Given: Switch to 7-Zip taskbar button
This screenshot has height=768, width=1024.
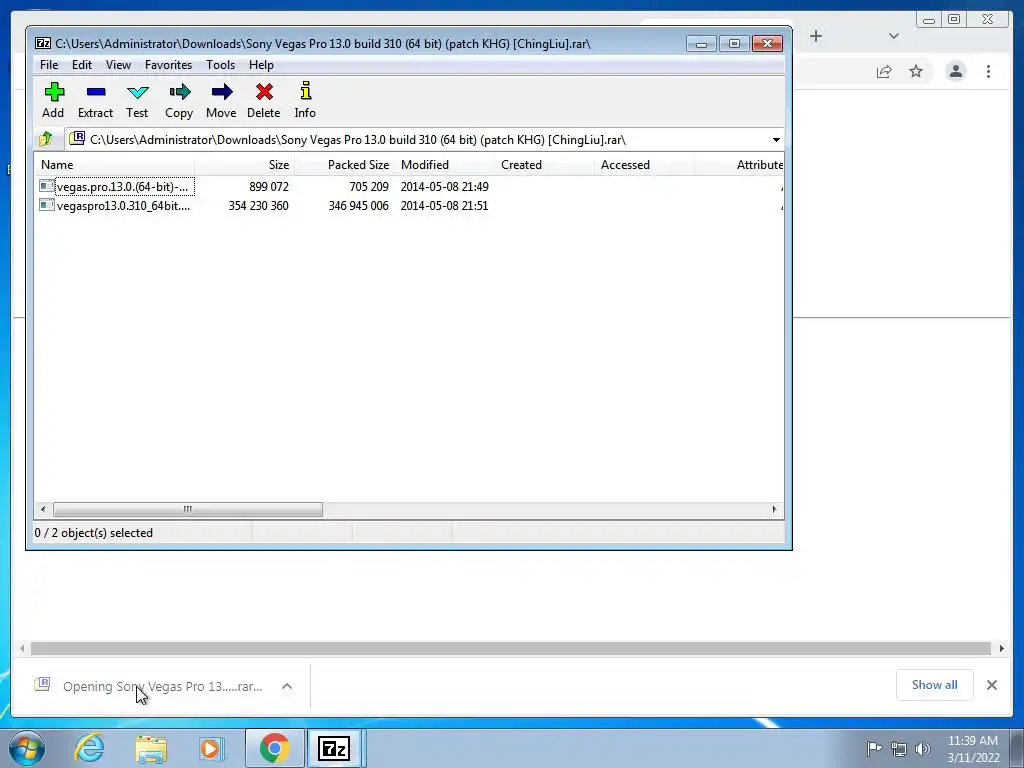Looking at the screenshot, I should point(334,748).
